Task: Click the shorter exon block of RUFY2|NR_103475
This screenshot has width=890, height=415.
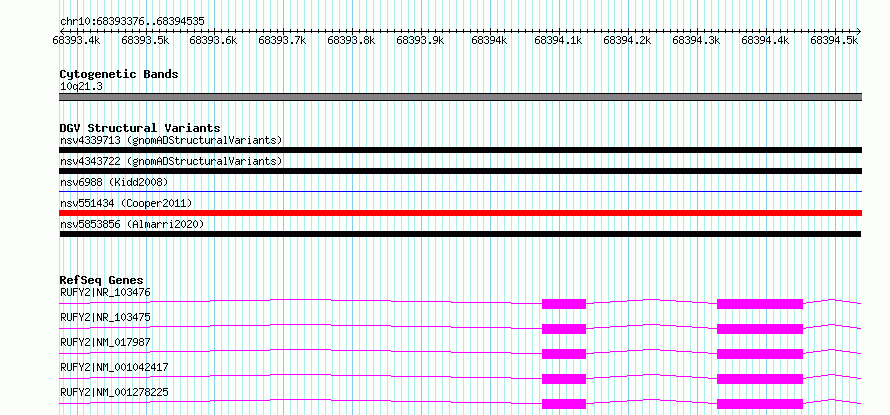Action: [564, 329]
